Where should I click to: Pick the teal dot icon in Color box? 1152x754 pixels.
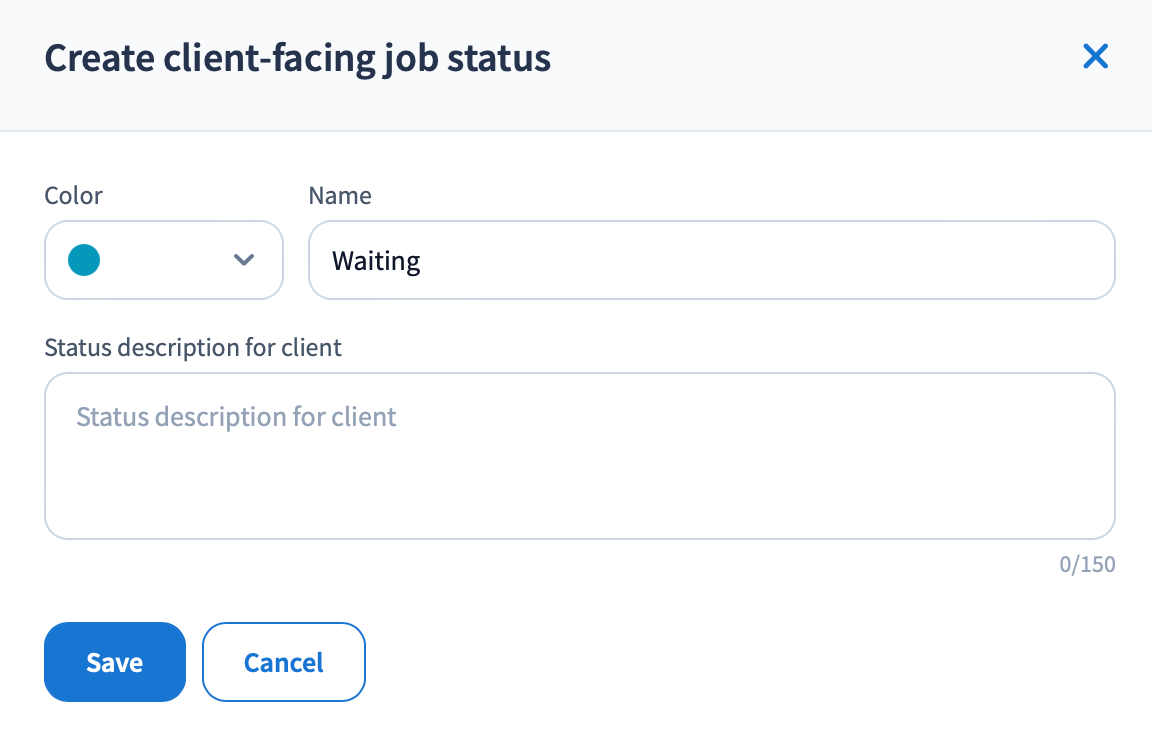(x=84, y=260)
